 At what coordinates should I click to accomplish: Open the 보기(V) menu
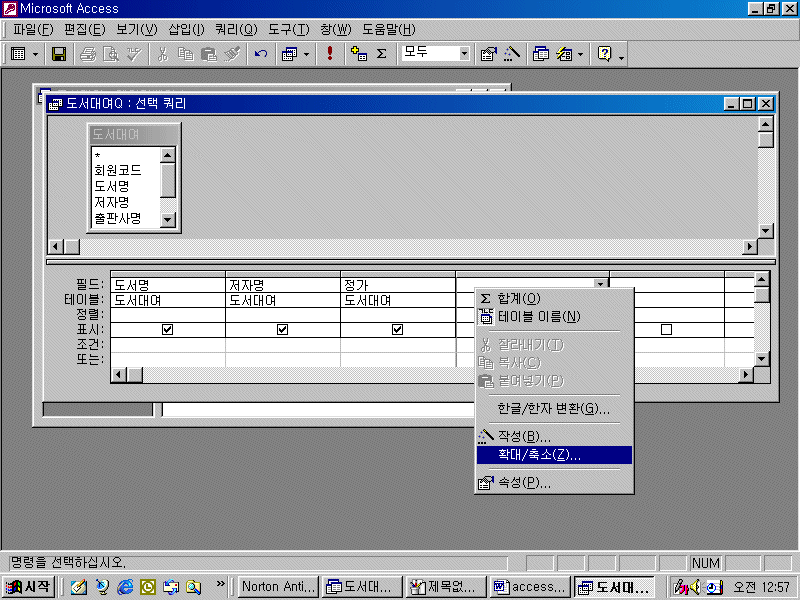tap(136, 30)
